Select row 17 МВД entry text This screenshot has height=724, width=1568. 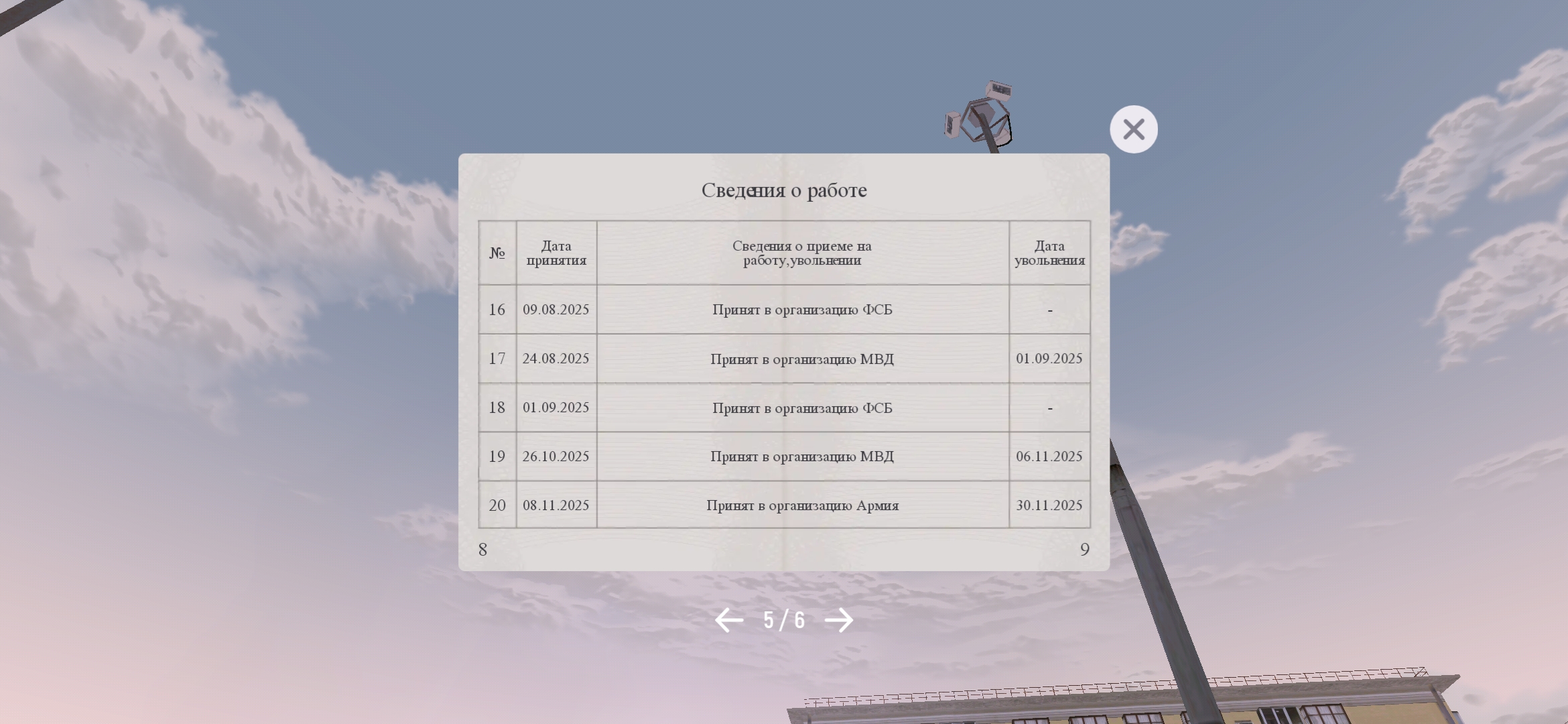click(x=802, y=359)
